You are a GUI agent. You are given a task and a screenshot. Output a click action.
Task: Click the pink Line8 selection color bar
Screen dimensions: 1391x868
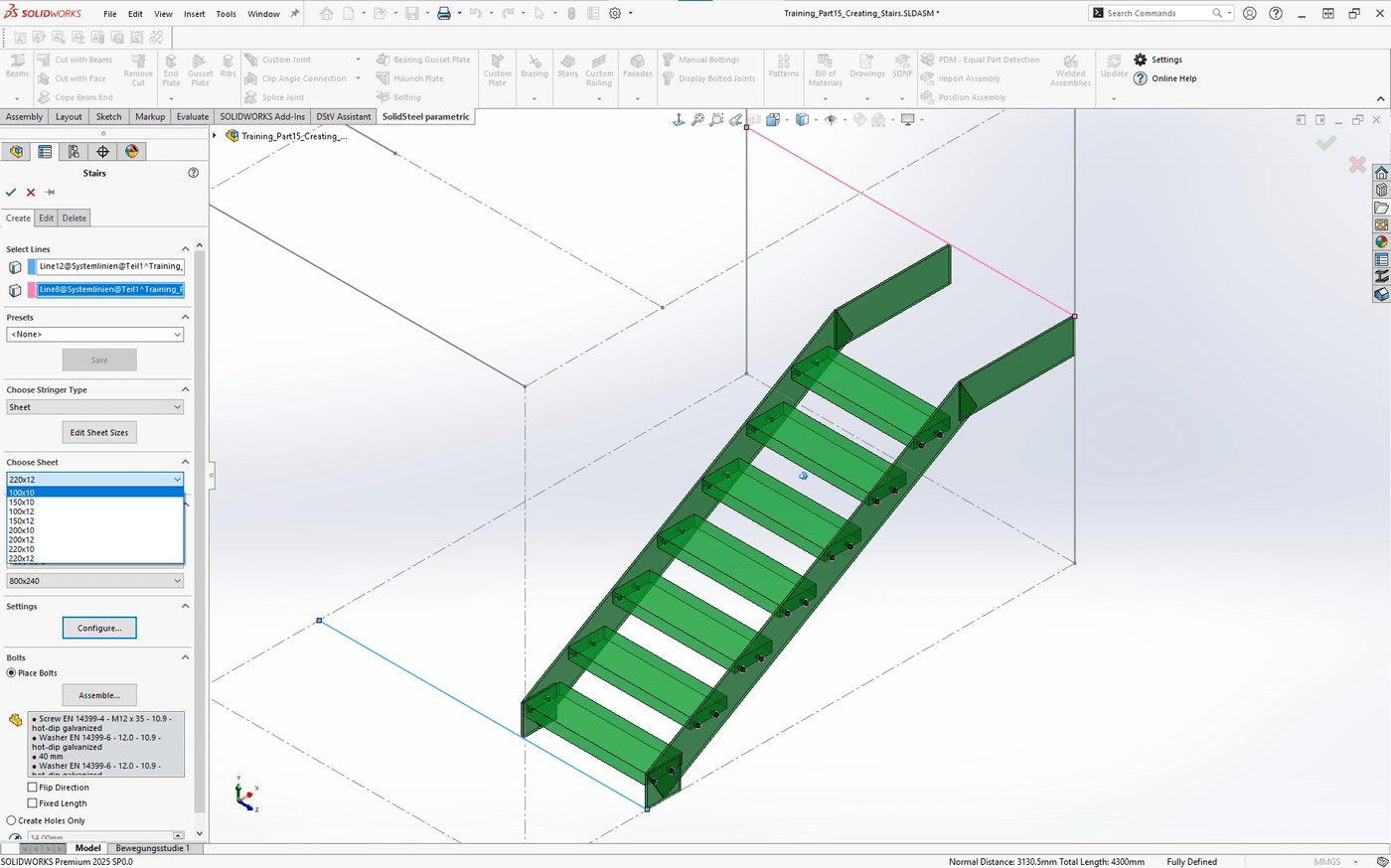[32, 289]
